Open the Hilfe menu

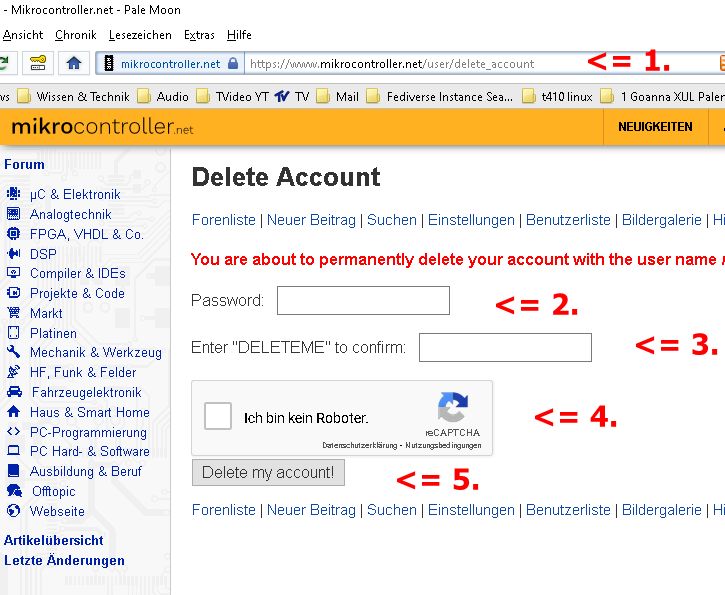239,35
